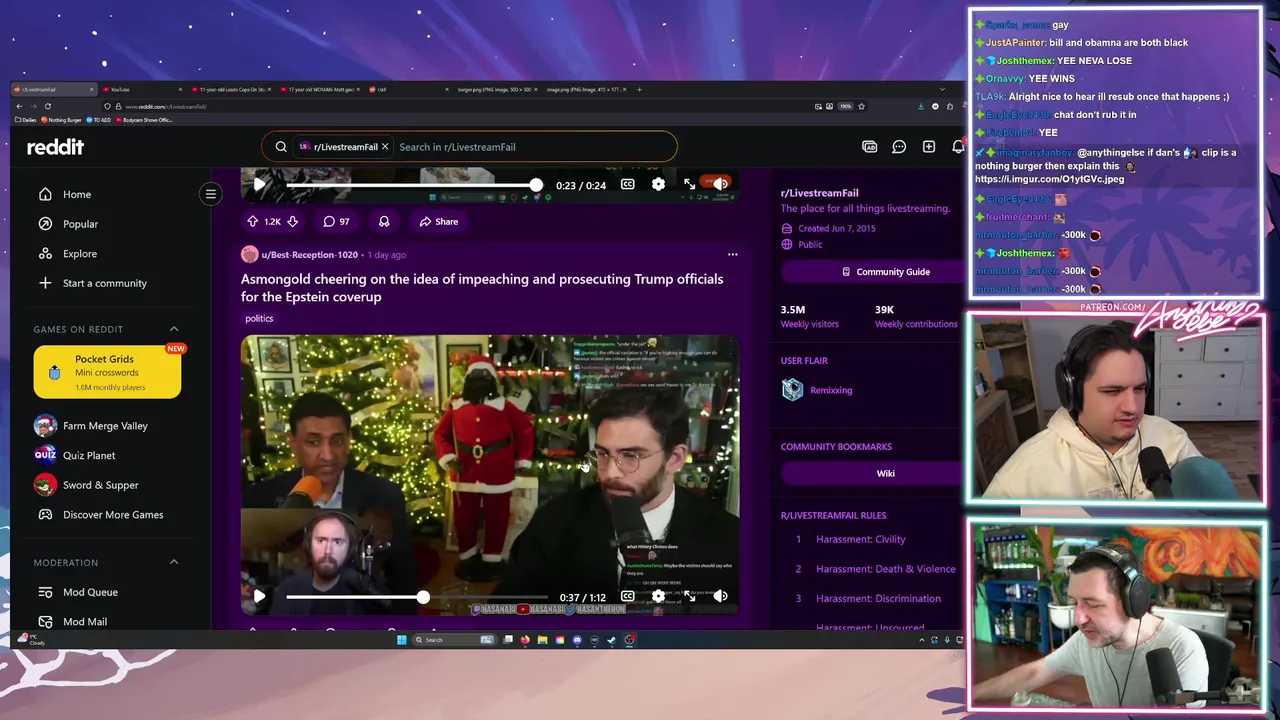Open Discord from the taskbar
Screen dimensions: 1280x720
[577, 640]
